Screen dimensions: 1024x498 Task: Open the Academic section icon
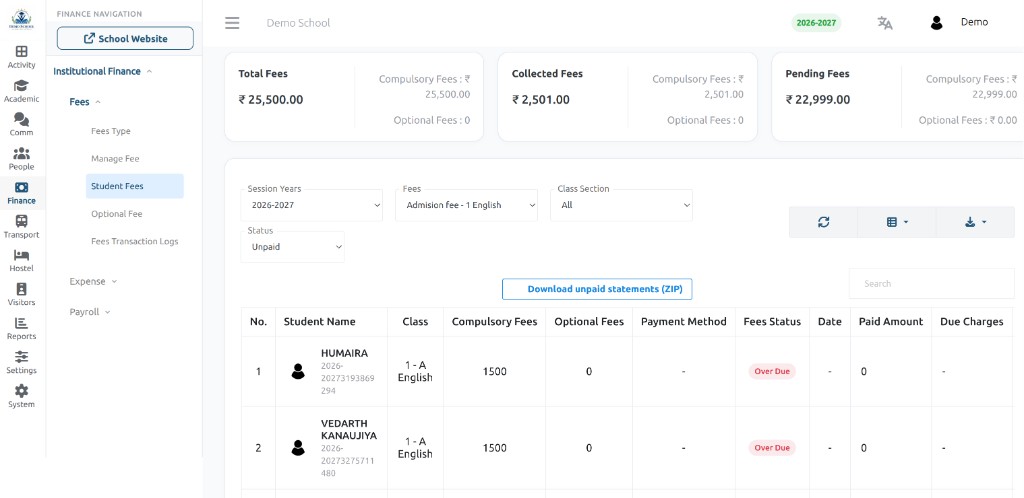pyautogui.click(x=22, y=86)
